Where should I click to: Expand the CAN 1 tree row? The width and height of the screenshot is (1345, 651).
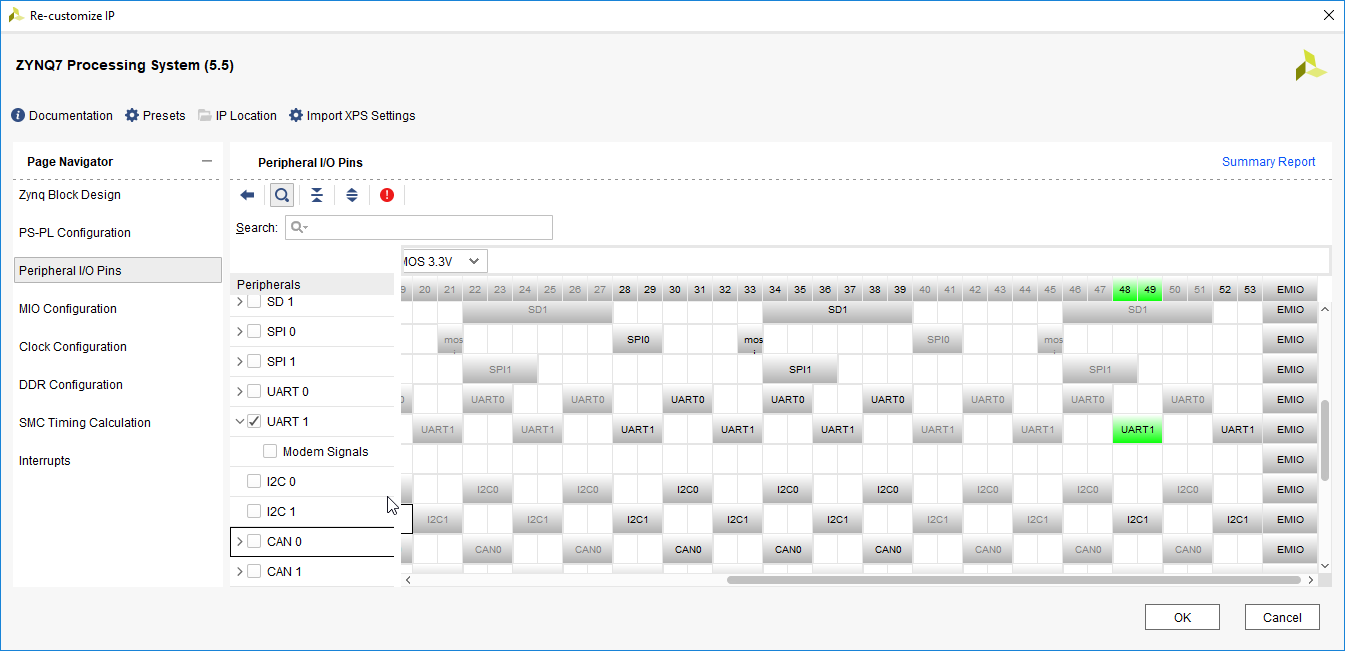[239, 571]
